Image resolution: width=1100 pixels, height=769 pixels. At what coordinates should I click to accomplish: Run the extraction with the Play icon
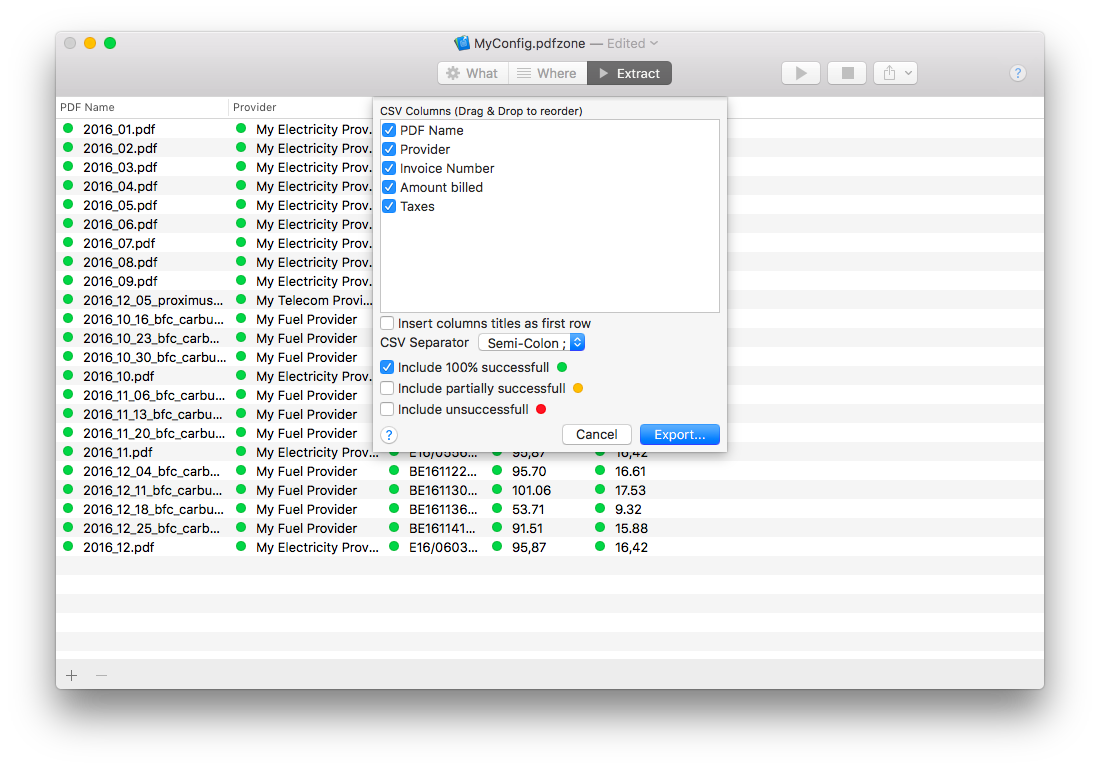point(800,72)
